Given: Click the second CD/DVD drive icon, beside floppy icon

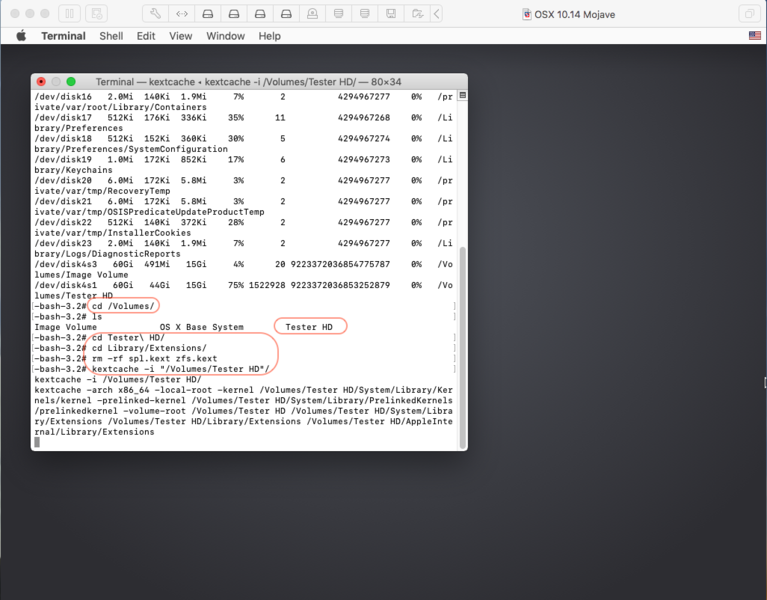Looking at the screenshot, I should tap(364, 14).
